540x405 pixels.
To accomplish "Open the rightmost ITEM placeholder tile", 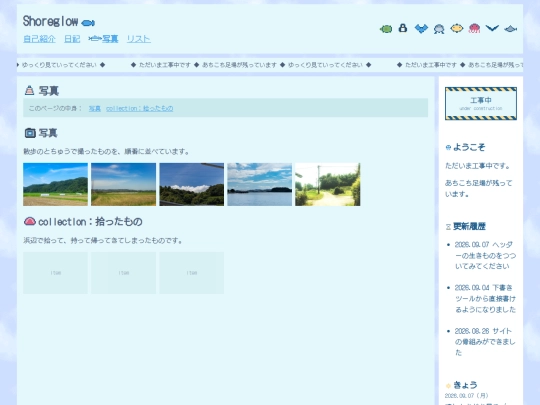I will [x=191, y=273].
